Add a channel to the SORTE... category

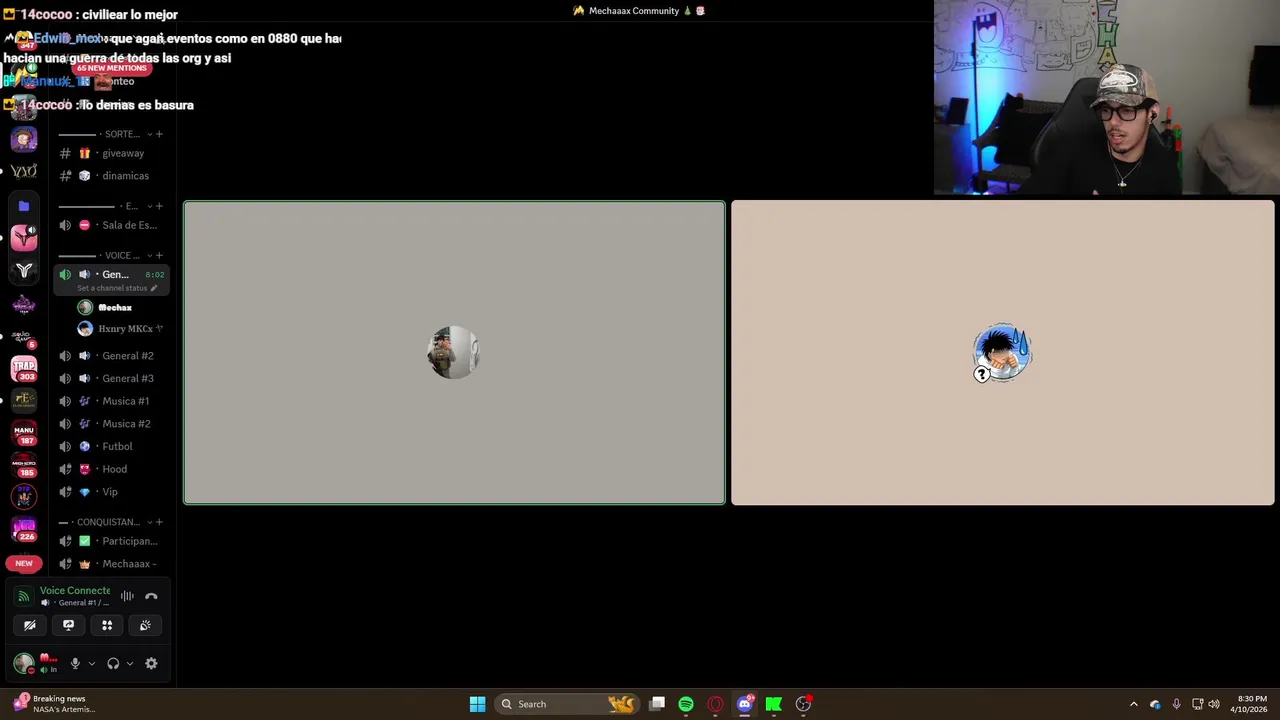pos(159,134)
